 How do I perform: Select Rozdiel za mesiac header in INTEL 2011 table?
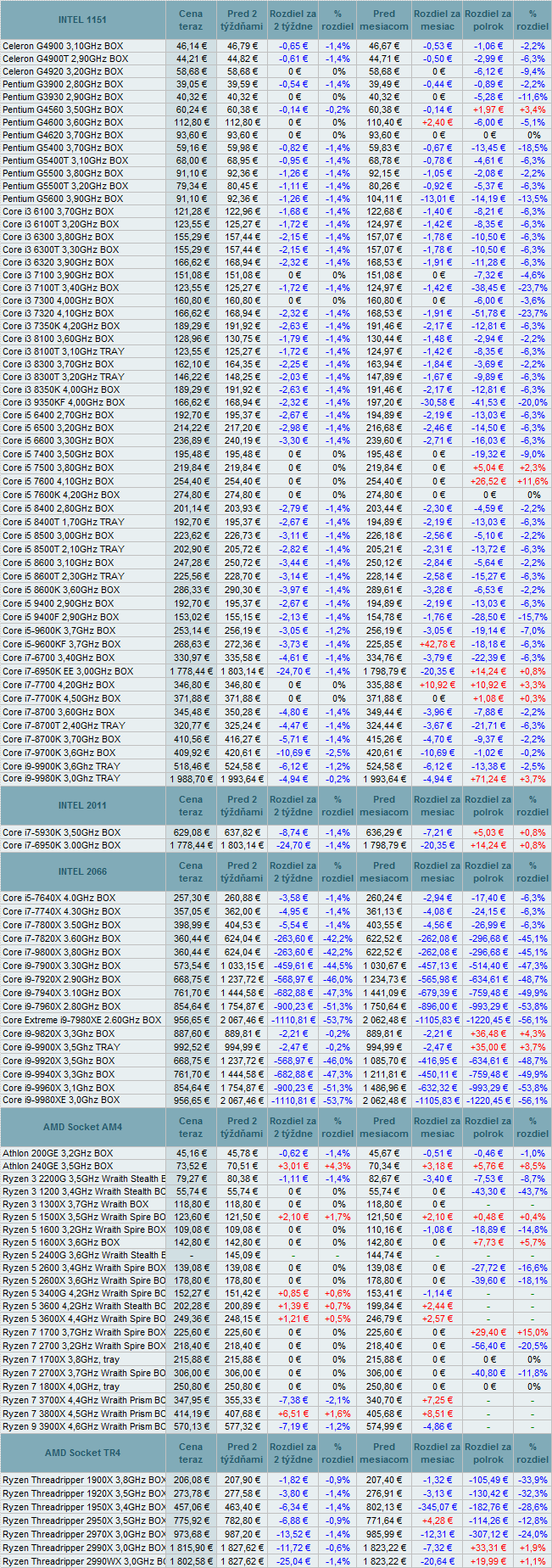(438, 805)
